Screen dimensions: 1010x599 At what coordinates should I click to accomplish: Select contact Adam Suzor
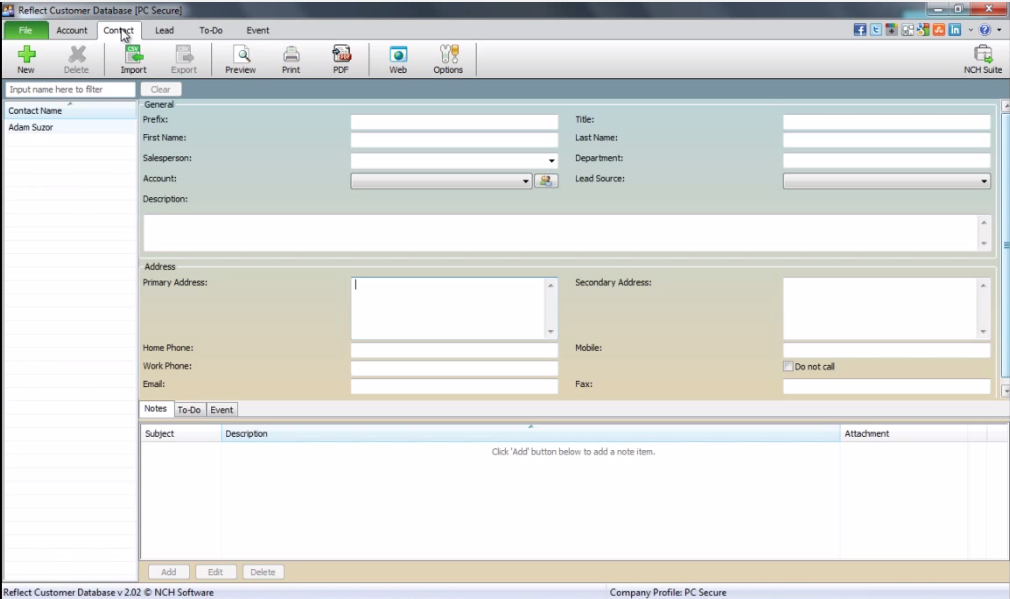[70, 128]
